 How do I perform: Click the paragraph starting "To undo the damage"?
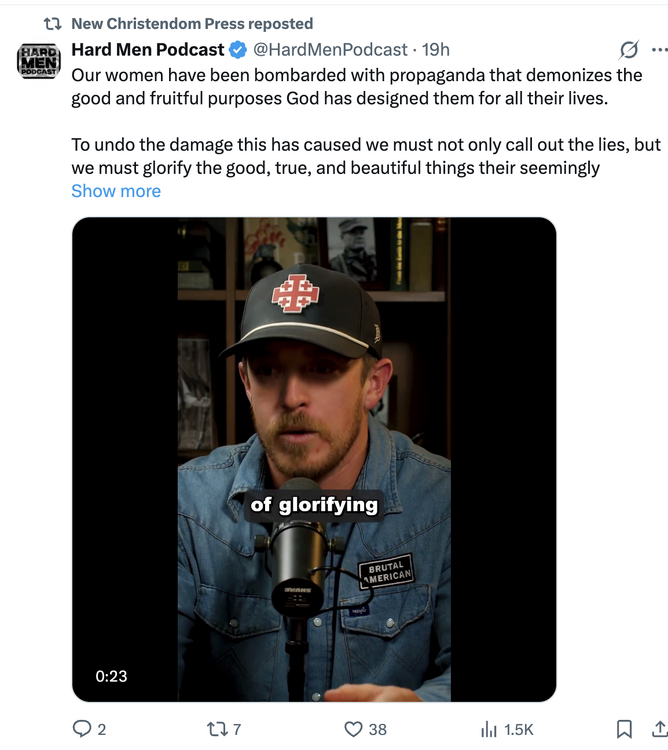click(x=365, y=156)
